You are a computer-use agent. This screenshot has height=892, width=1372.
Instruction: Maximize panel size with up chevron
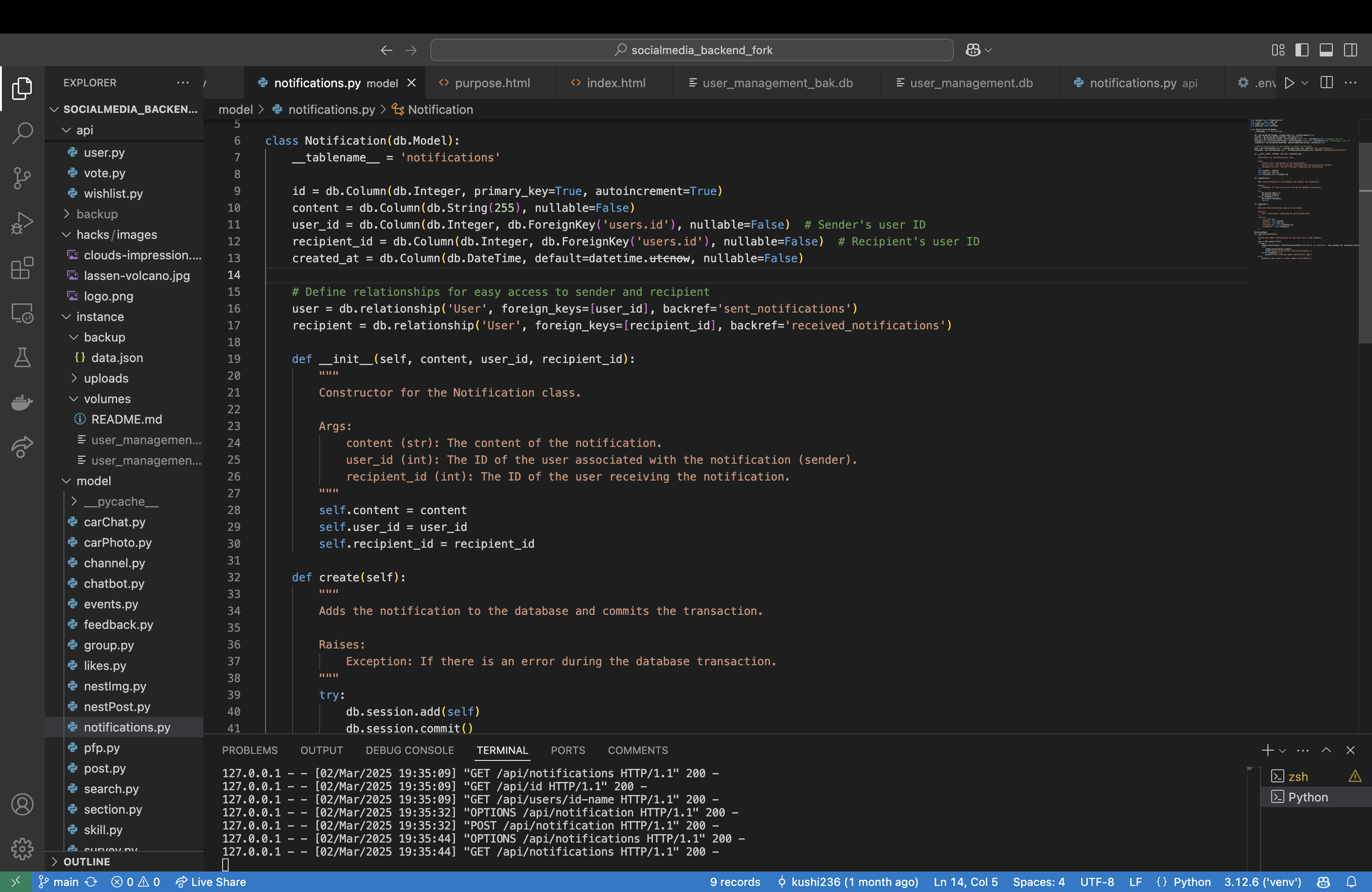(x=1326, y=750)
